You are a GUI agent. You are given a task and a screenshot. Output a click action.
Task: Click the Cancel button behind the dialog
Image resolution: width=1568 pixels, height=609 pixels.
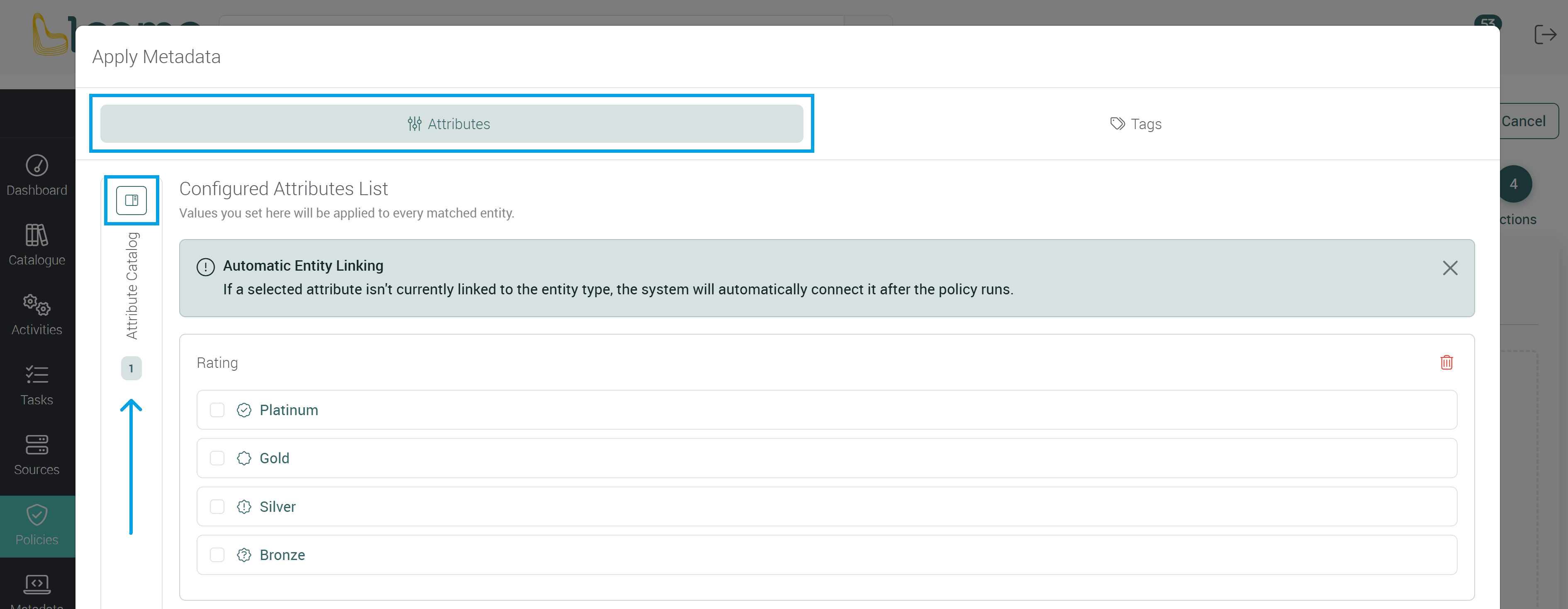point(1529,121)
